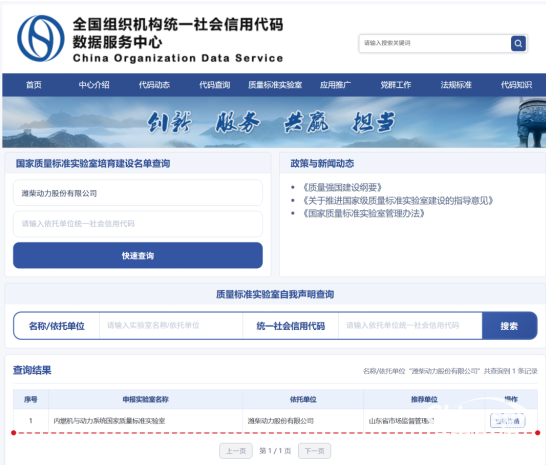Image resolution: width=546 pixels, height=465 pixels.
Task: Open the 代码查询 nav item
Action: tap(214, 85)
